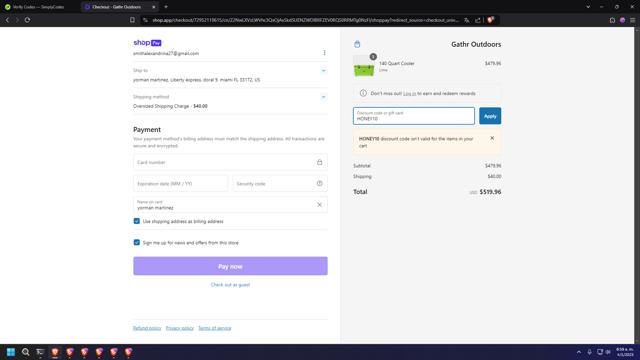Open the taskbar clock and date
The image size is (640, 360).
pyautogui.click(x=625, y=352)
